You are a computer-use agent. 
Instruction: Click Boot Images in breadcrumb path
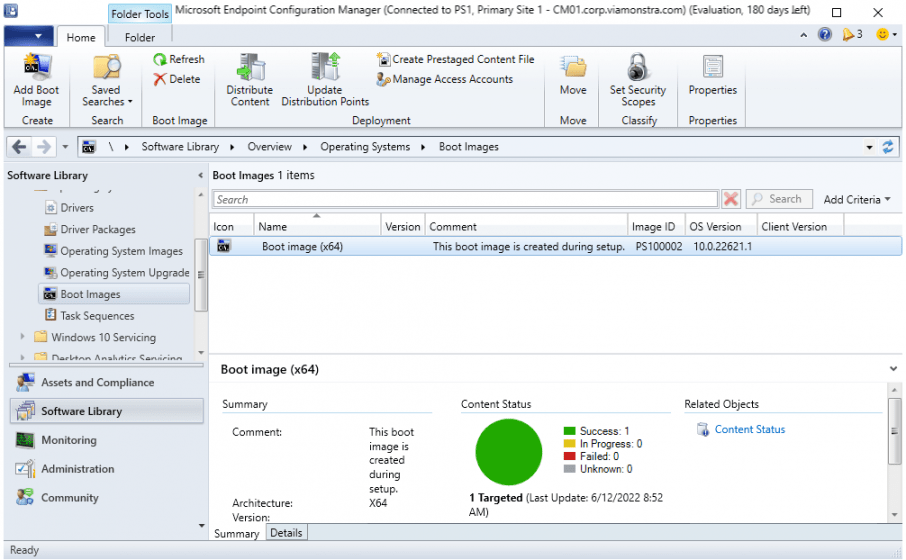tap(469, 147)
